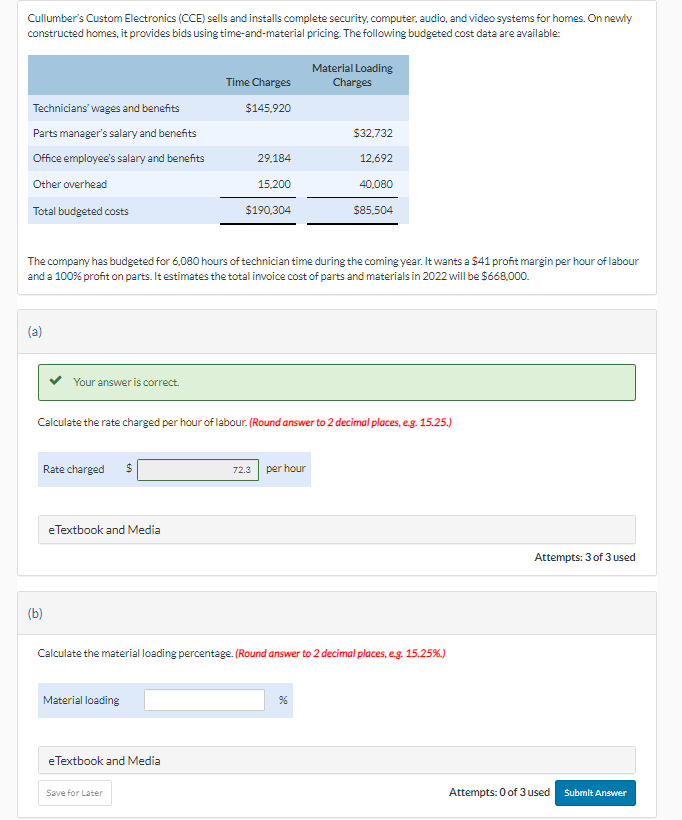Click the Material Loading Charges column header
Image resolution: width=682 pixels, height=820 pixels.
pyautogui.click(x=352, y=75)
